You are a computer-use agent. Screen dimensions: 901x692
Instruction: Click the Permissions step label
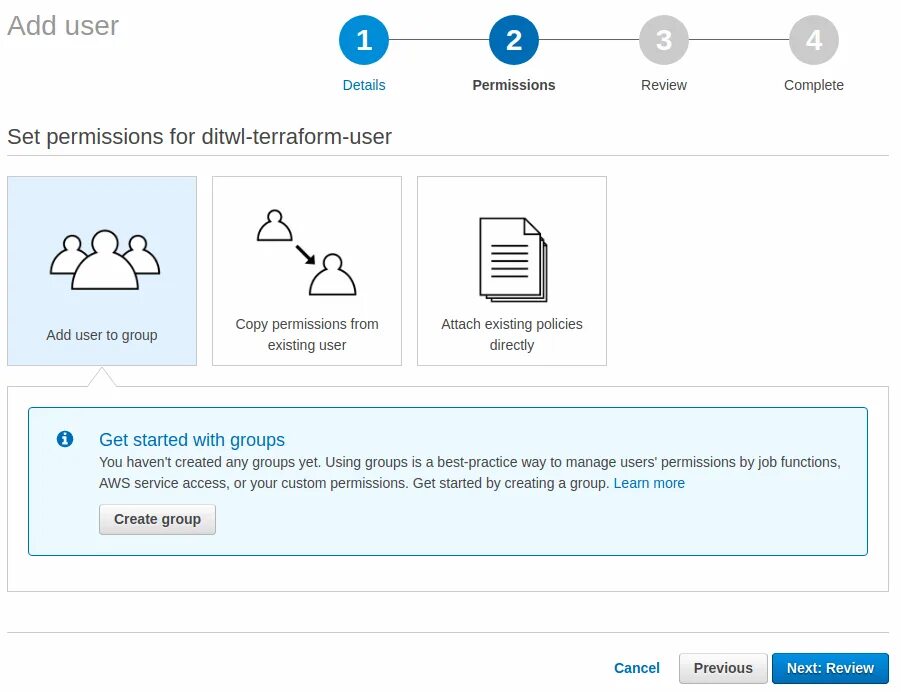click(x=514, y=85)
